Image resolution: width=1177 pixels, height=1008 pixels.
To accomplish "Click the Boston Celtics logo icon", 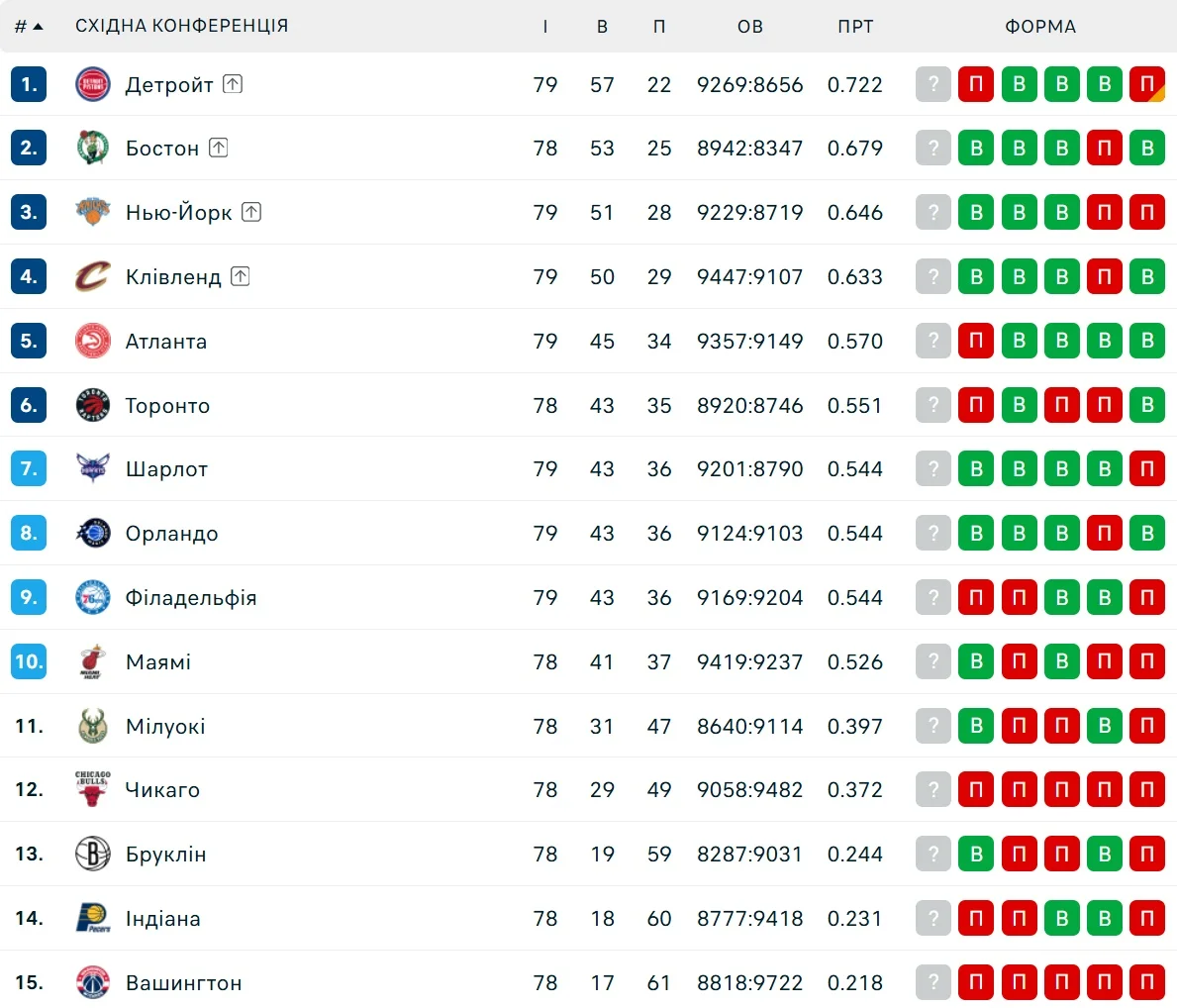I will tap(93, 148).
